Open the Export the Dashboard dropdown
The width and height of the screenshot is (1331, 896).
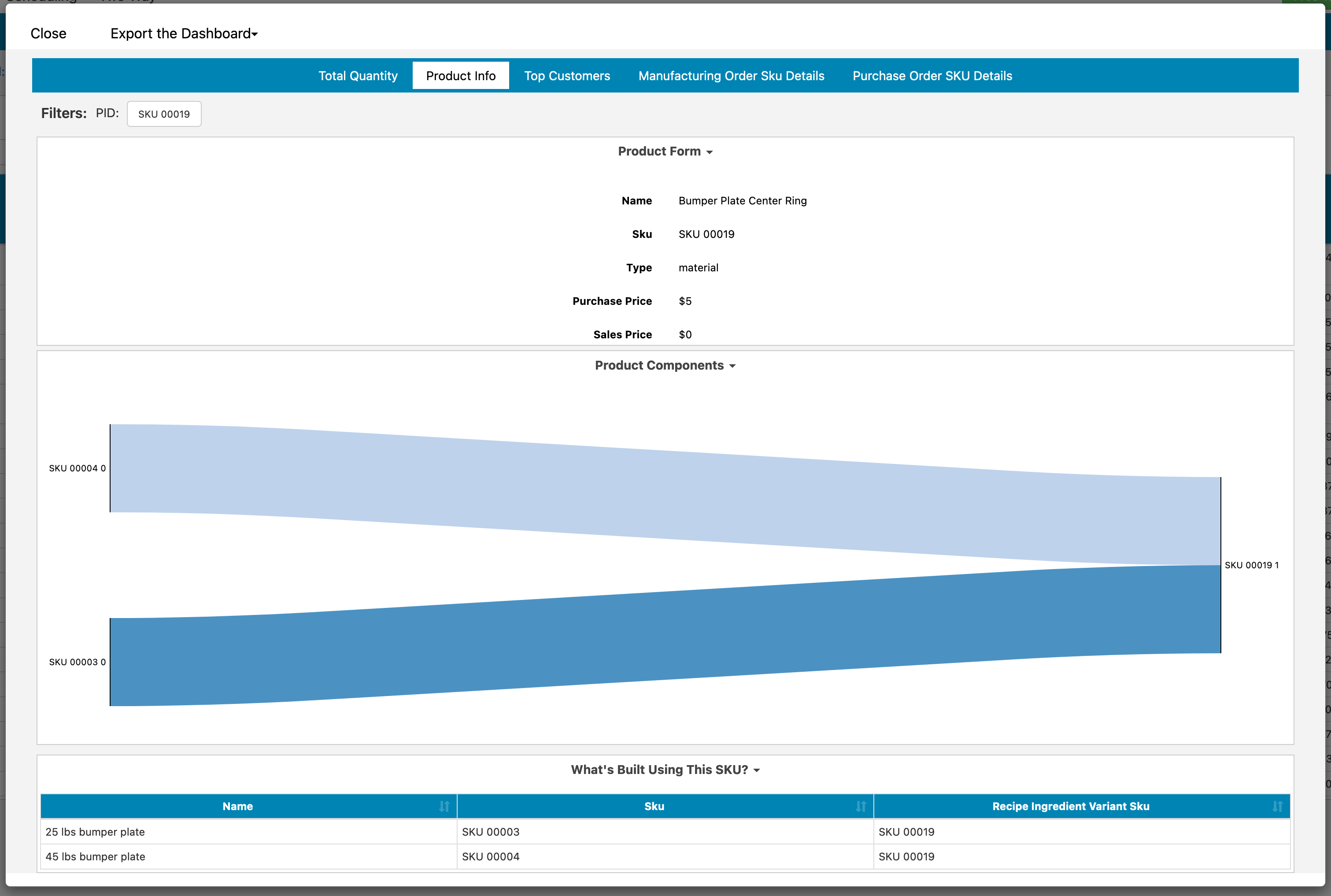(184, 33)
